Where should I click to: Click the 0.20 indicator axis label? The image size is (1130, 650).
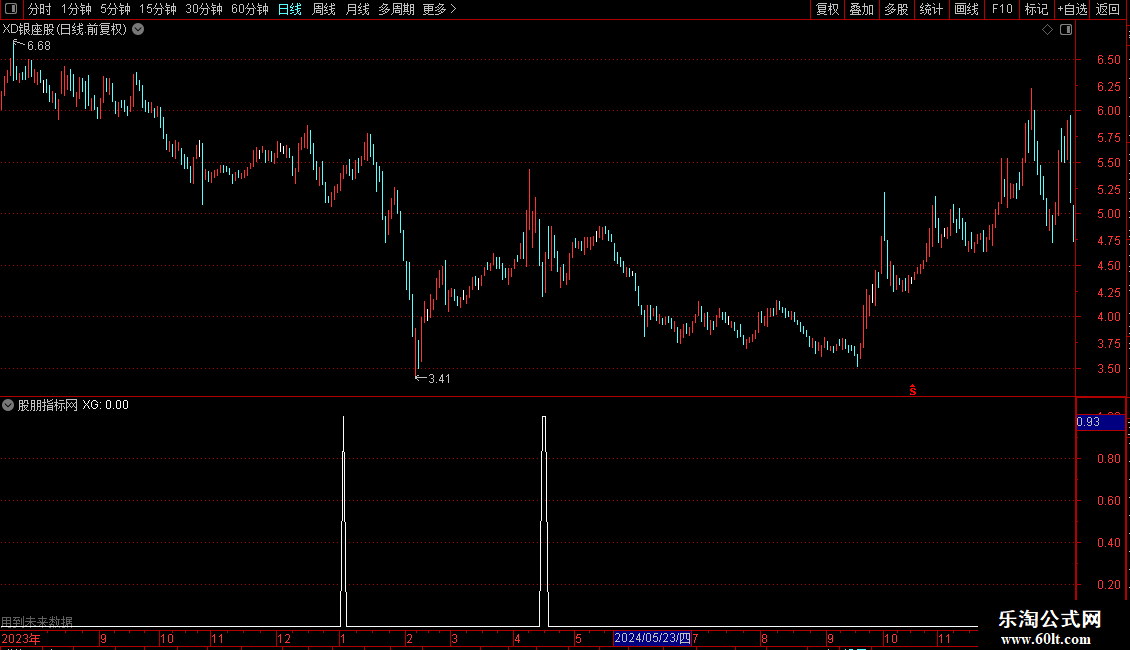point(1108,585)
